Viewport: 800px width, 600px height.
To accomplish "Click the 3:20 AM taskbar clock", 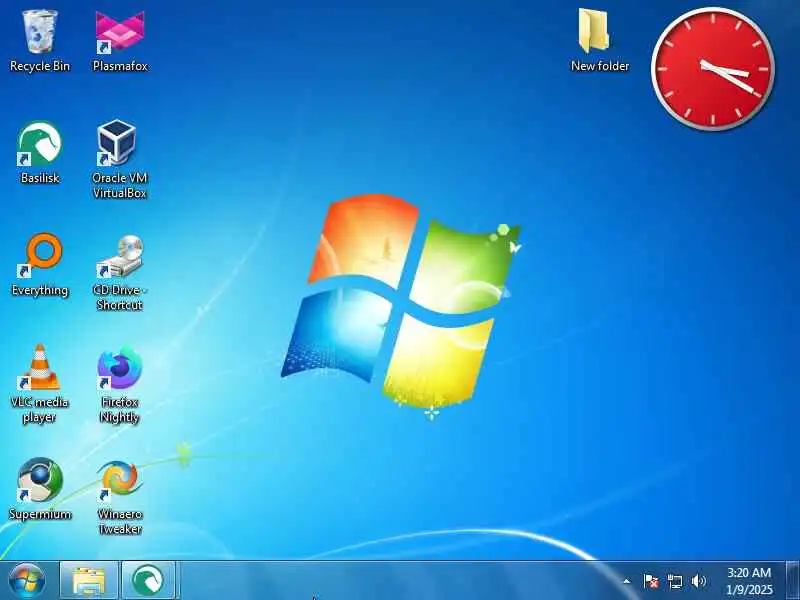I will (x=749, y=581).
